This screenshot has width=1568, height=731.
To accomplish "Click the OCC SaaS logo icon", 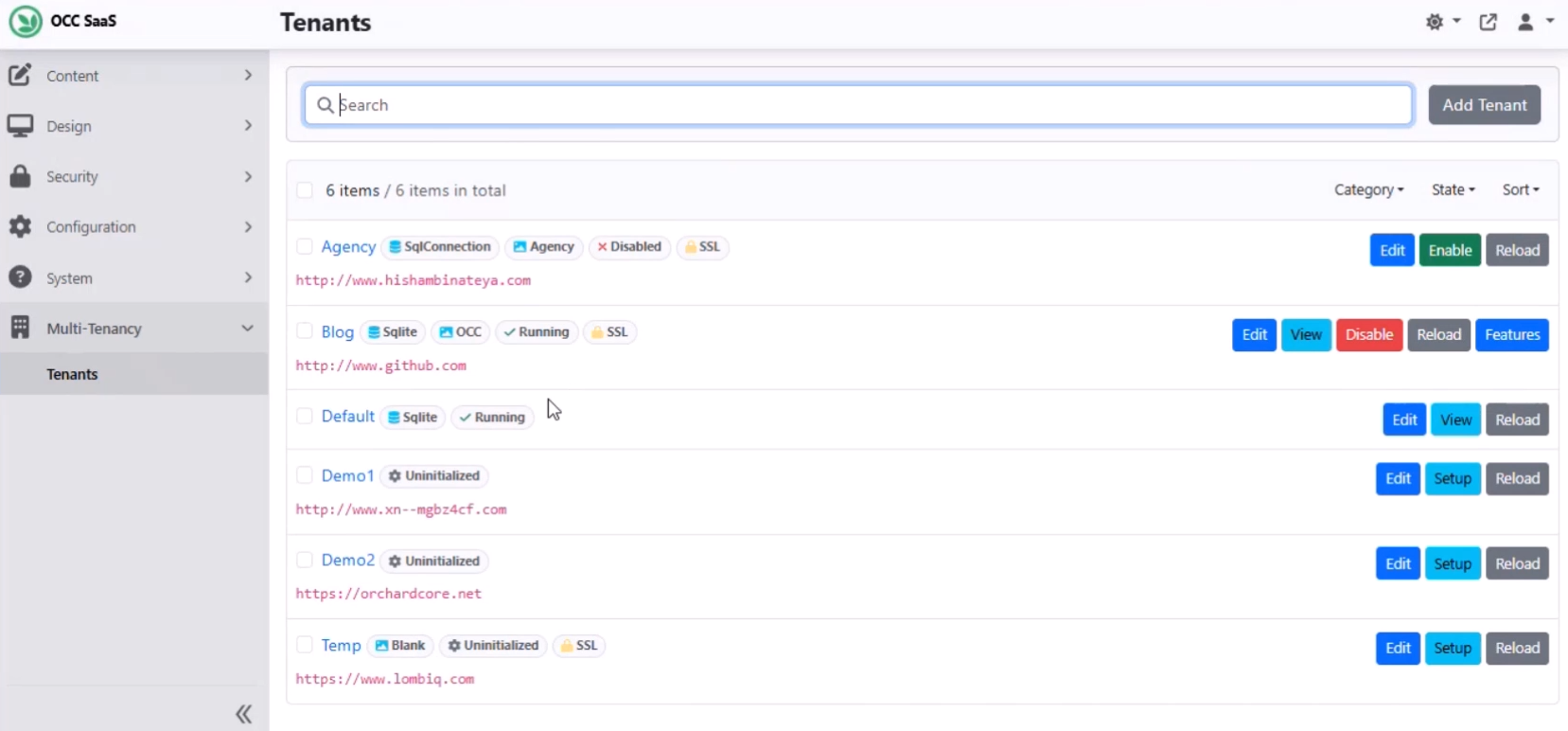I will pos(26,21).
